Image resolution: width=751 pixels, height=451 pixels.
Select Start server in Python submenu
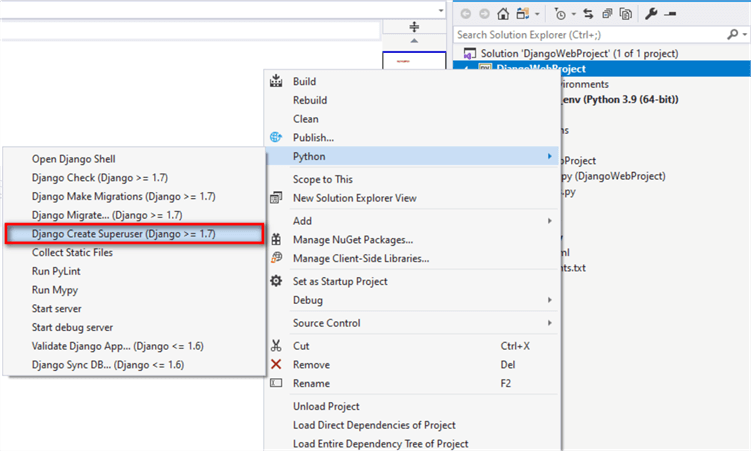[57, 308]
